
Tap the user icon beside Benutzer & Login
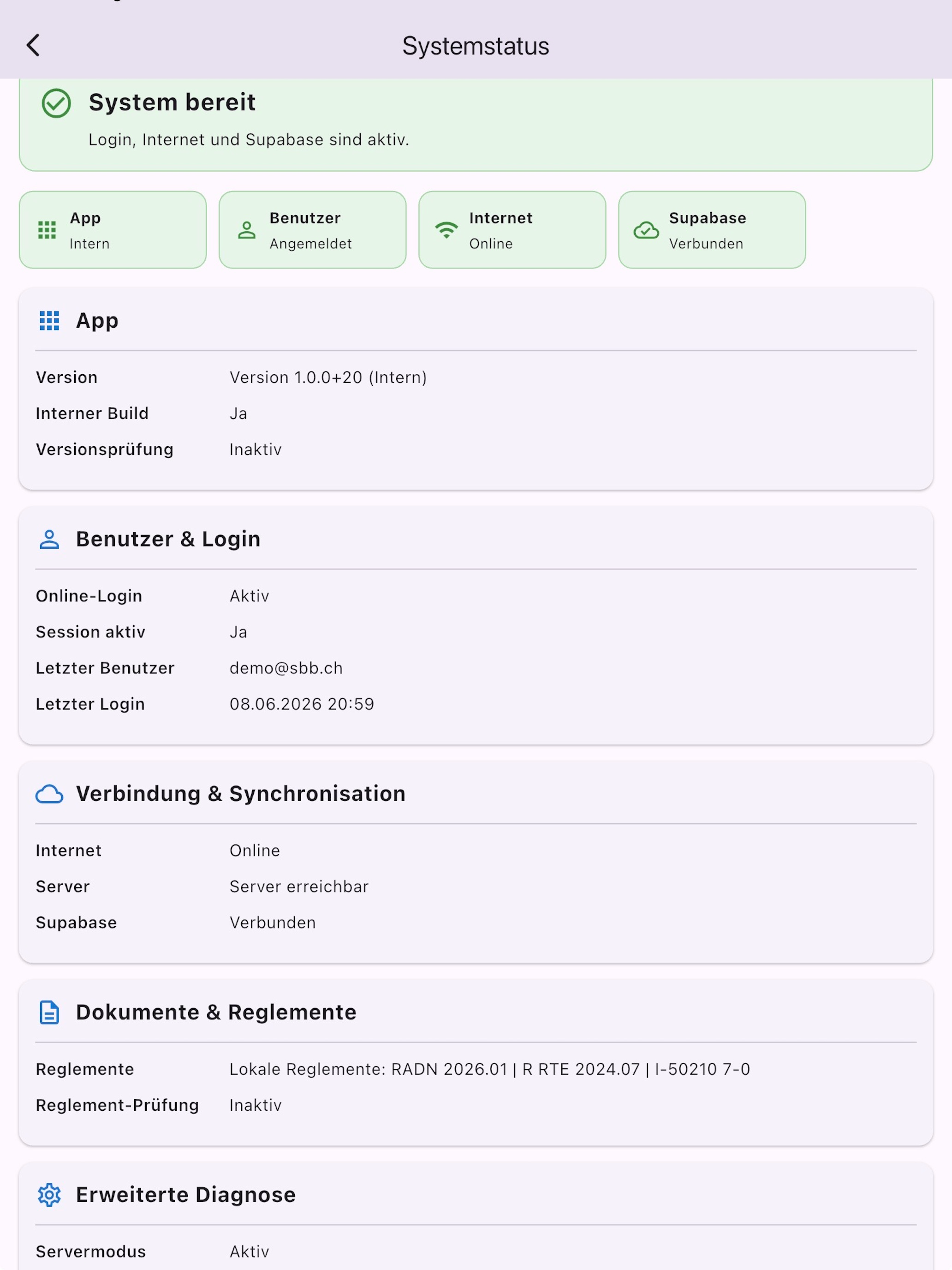[49, 539]
